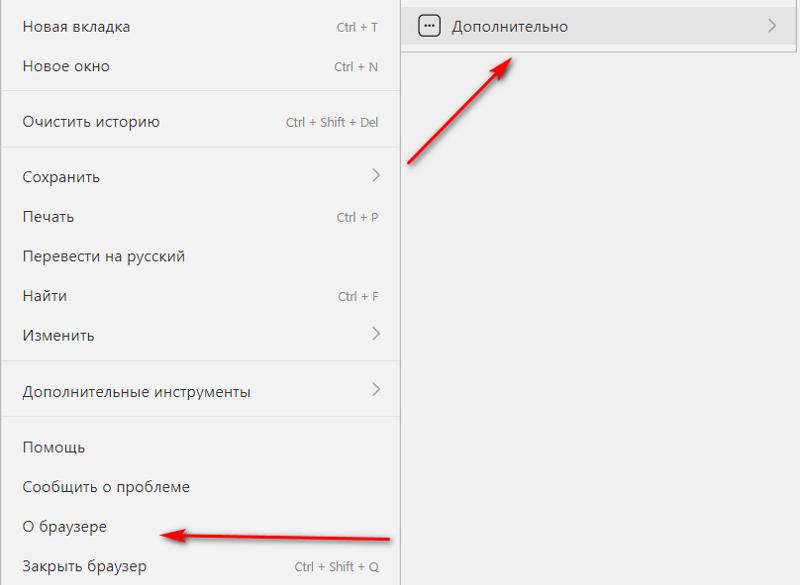Open the Дополнительно menu entry
This screenshot has height=585, width=800.
tap(598, 26)
